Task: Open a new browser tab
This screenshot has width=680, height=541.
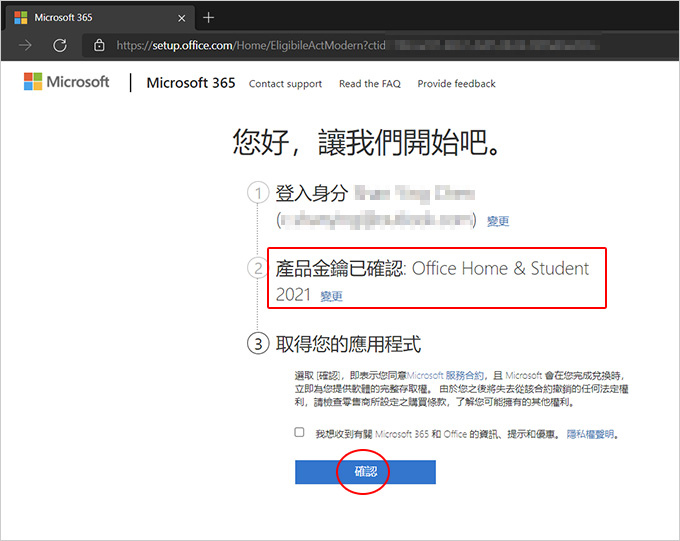Action: [x=209, y=18]
